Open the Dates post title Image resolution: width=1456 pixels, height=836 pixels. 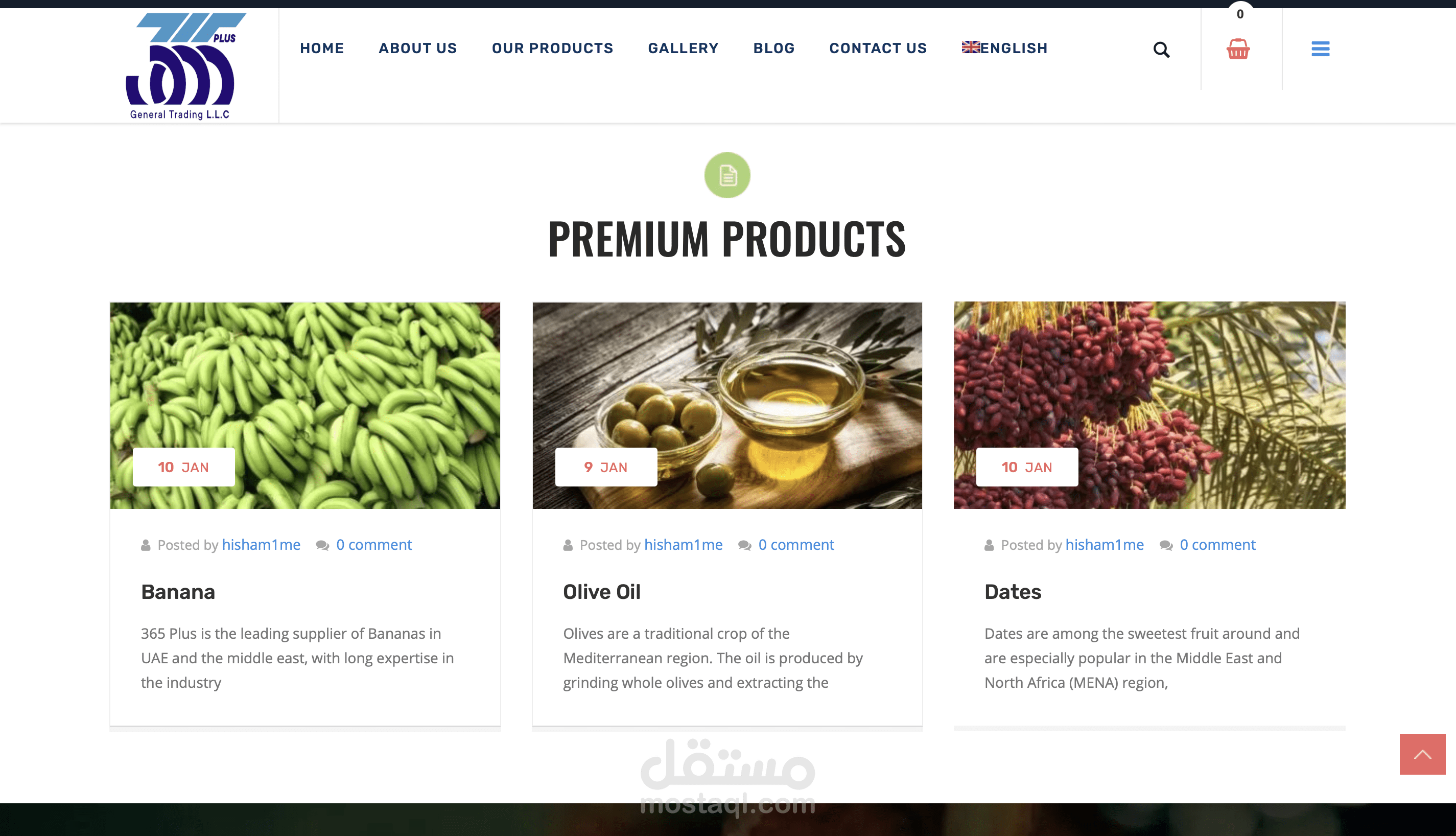click(1013, 591)
